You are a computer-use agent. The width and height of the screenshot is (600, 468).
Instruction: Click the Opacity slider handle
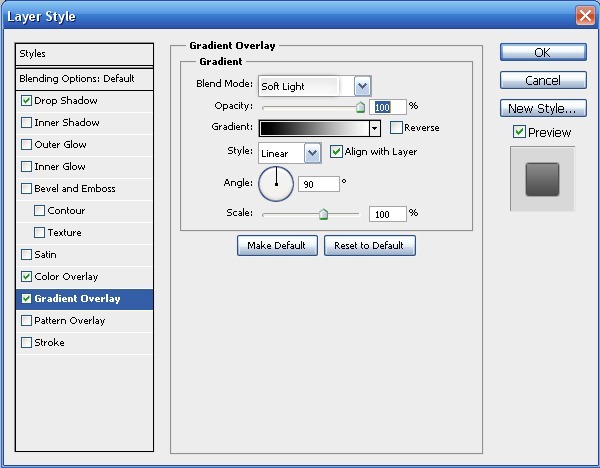click(x=360, y=106)
